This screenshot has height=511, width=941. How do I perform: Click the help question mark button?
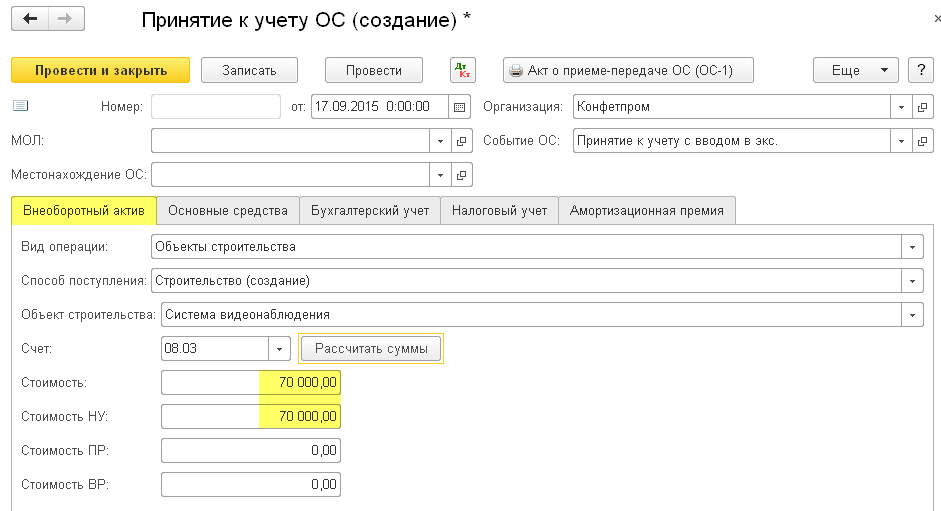pos(921,70)
